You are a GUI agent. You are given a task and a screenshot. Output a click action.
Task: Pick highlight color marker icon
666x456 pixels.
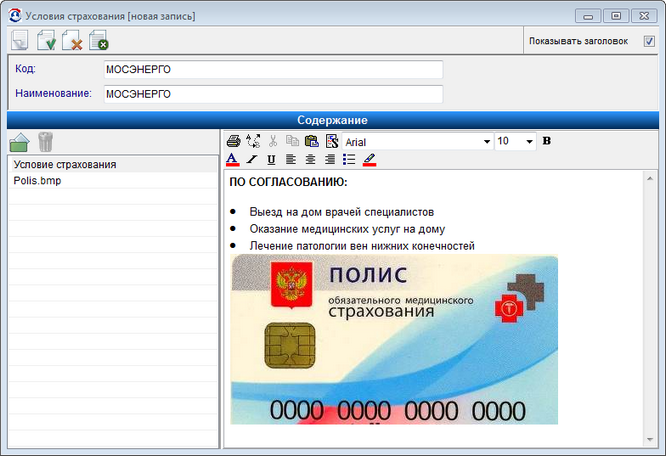tap(370, 160)
